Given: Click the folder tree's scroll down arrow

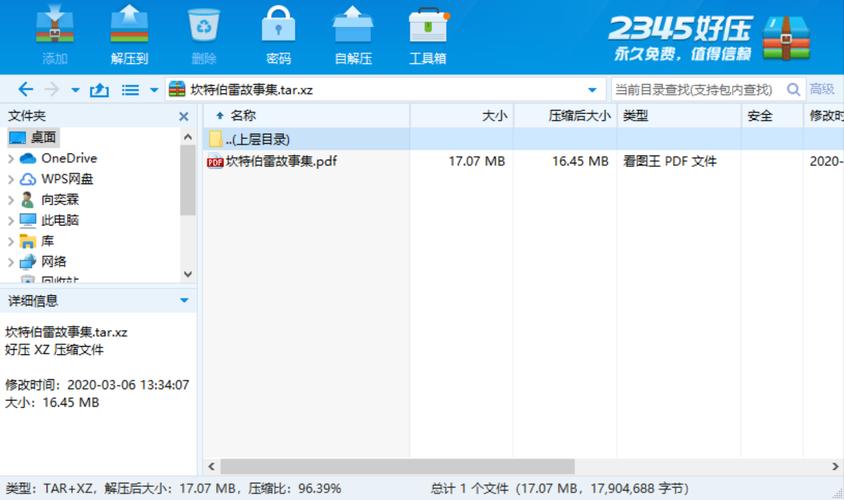Looking at the screenshot, I should click(188, 274).
